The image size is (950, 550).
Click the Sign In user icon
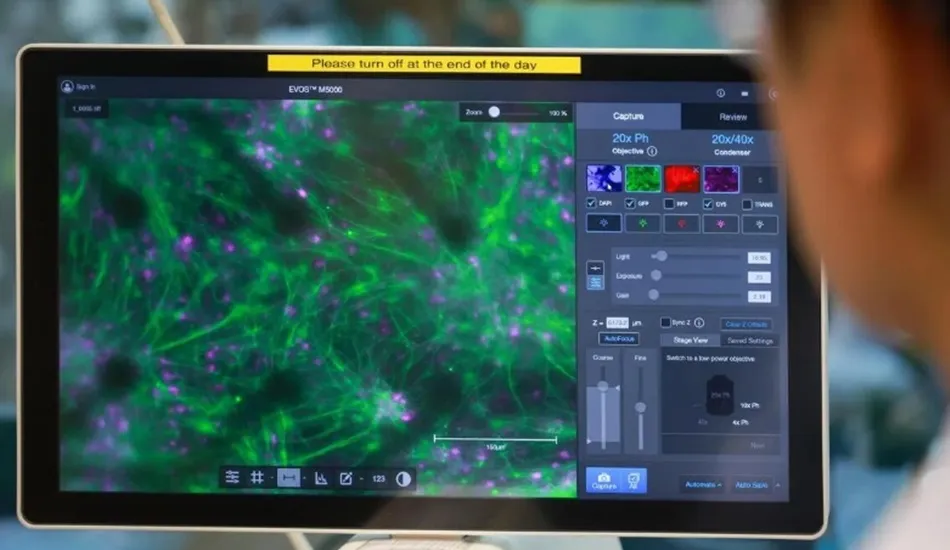pos(67,87)
